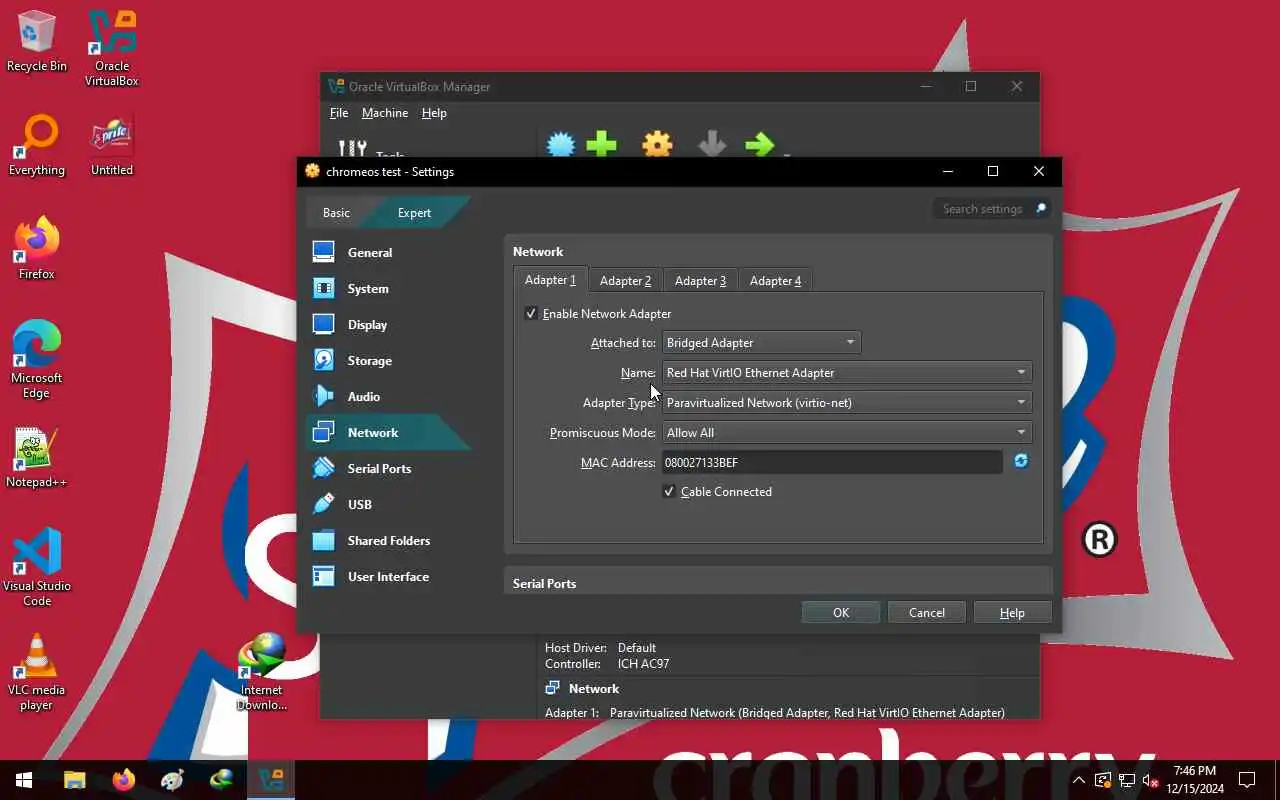Click the MAC Address text field
The image size is (1280, 800).
click(832, 462)
